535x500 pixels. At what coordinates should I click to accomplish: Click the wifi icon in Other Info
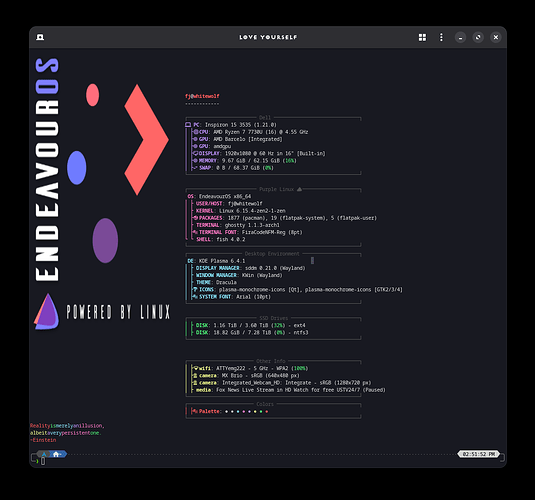tap(196, 368)
